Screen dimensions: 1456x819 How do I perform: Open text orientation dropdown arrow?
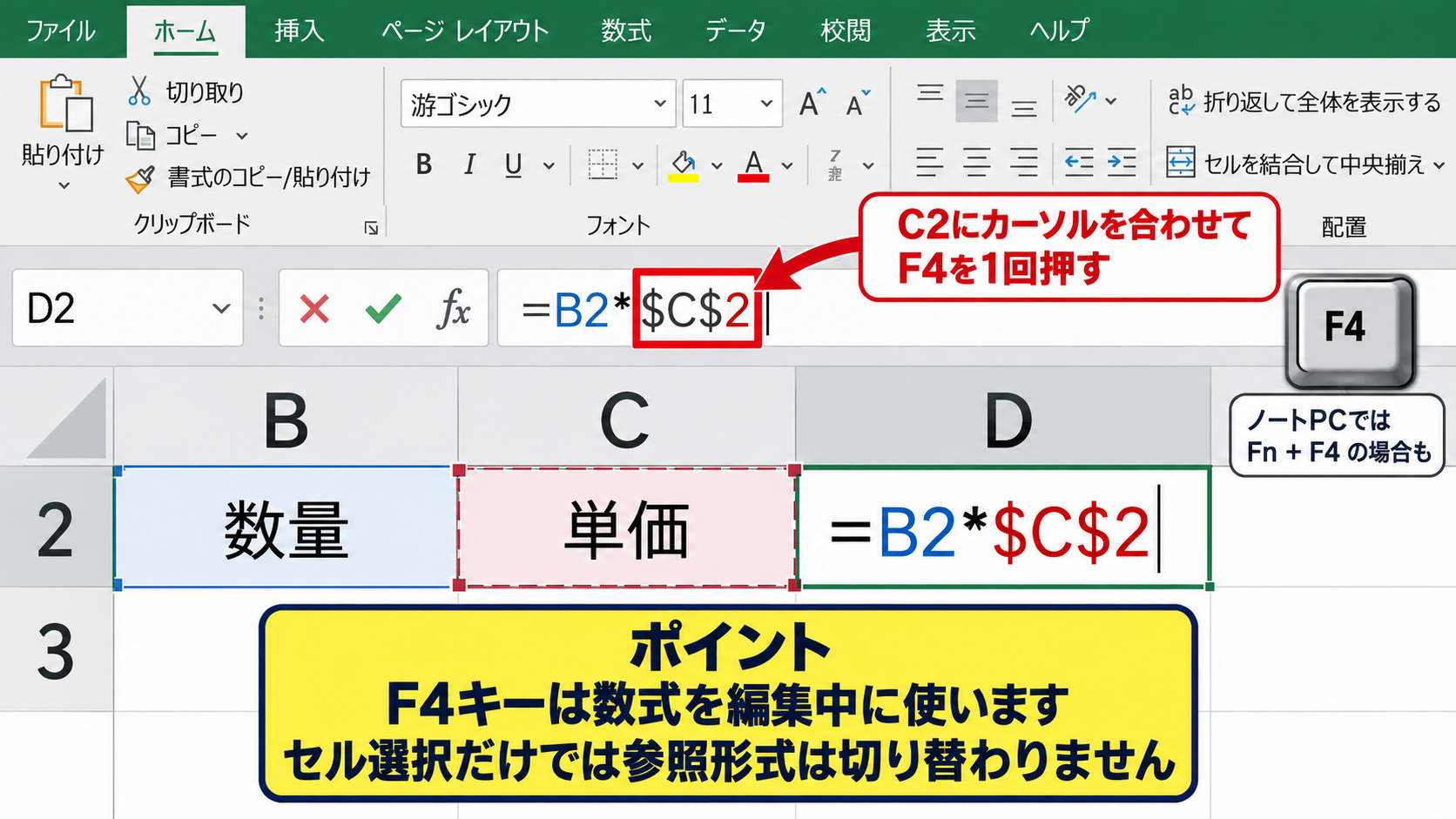1111,101
